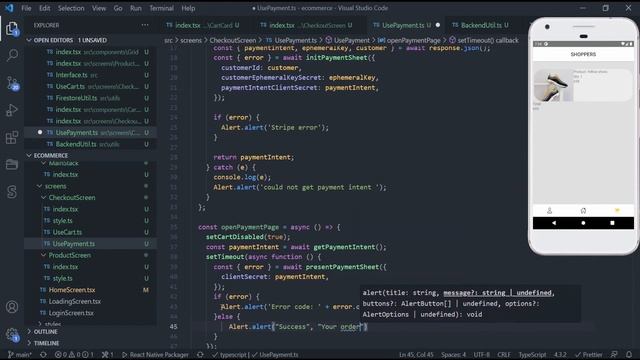Open the Search view in activity bar
Viewport: 640px width, 360px height.
point(12,55)
